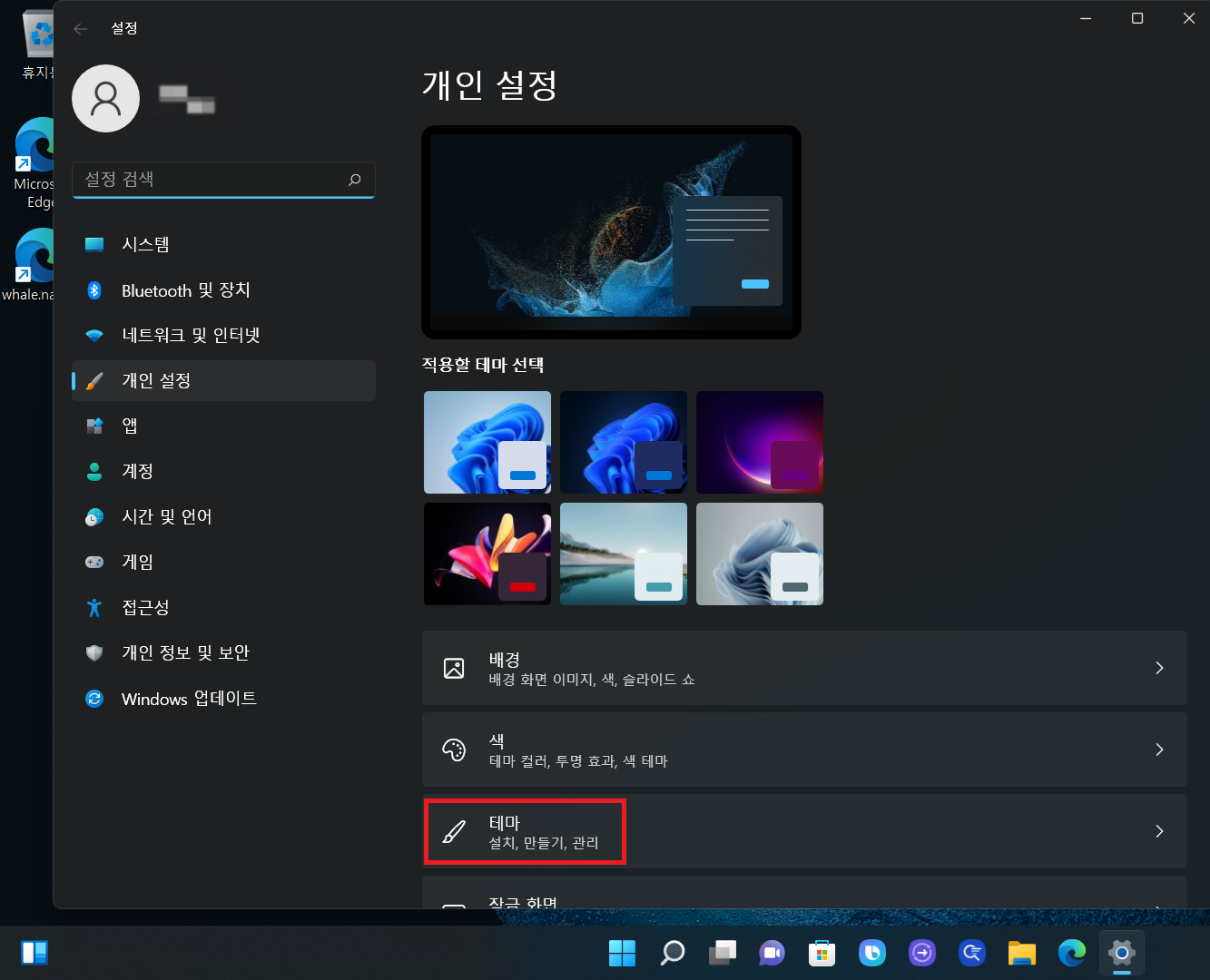Open File Explorer from the taskbar
Screen dimensions: 1210x980
(1022, 953)
